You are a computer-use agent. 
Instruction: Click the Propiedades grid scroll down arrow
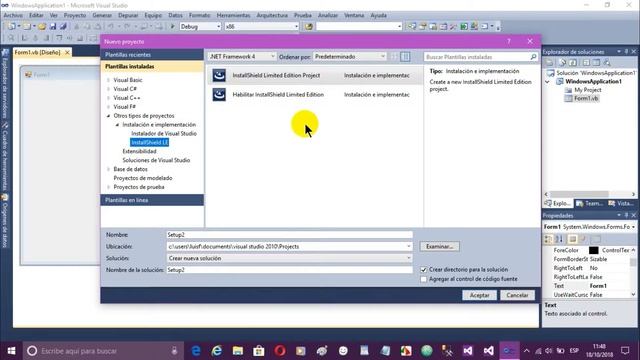pos(633,295)
